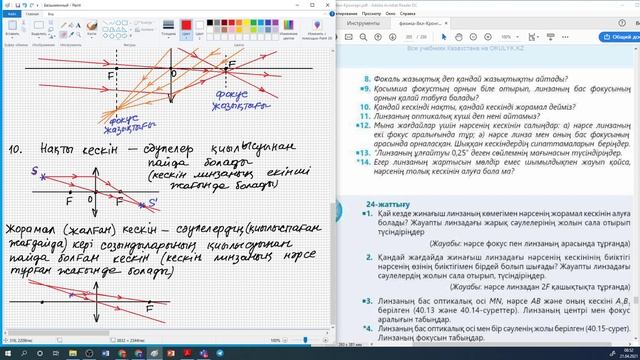Image resolution: width=640 pixels, height=360 pixels.
Task: Open the File tab in Paint
Action: (x=12, y=14)
